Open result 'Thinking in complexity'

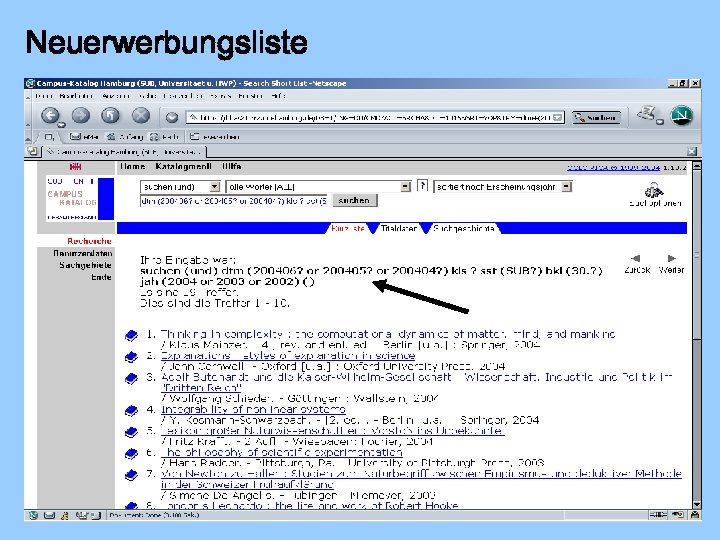[x=388, y=334]
